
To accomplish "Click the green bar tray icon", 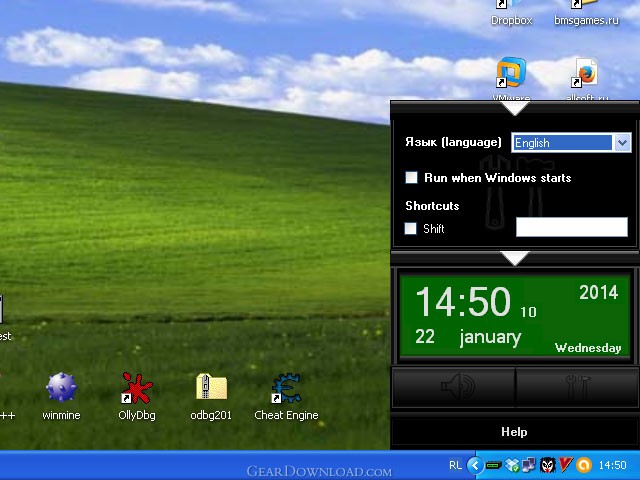I will point(493,465).
